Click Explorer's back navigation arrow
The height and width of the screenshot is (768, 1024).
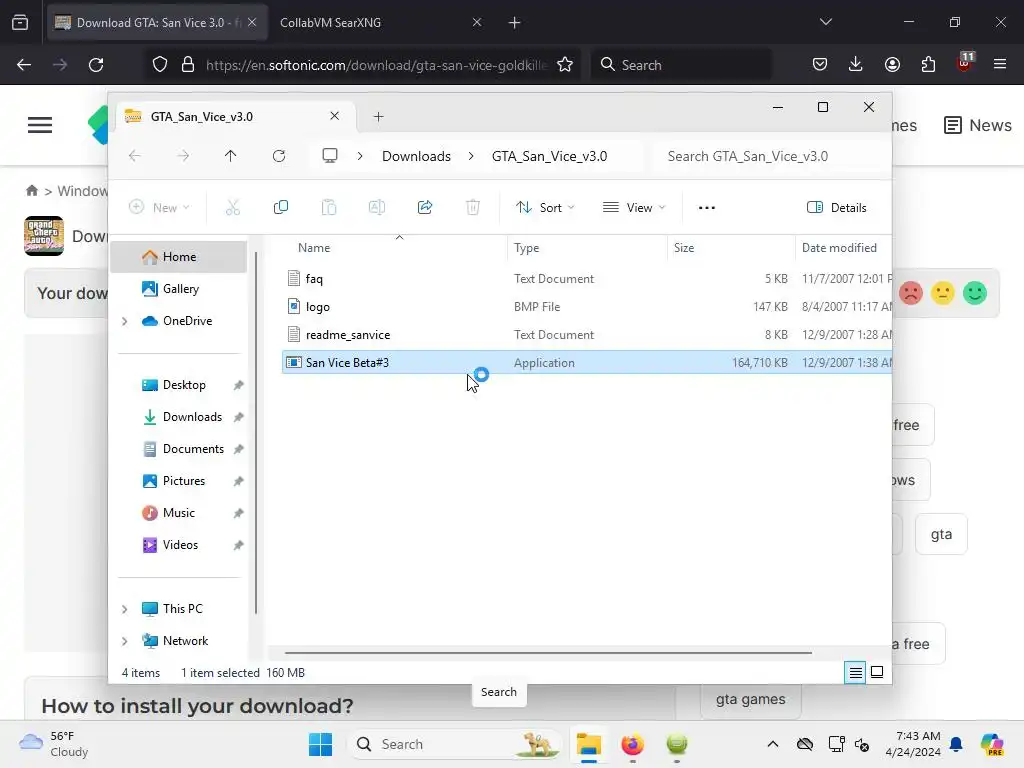[135, 156]
